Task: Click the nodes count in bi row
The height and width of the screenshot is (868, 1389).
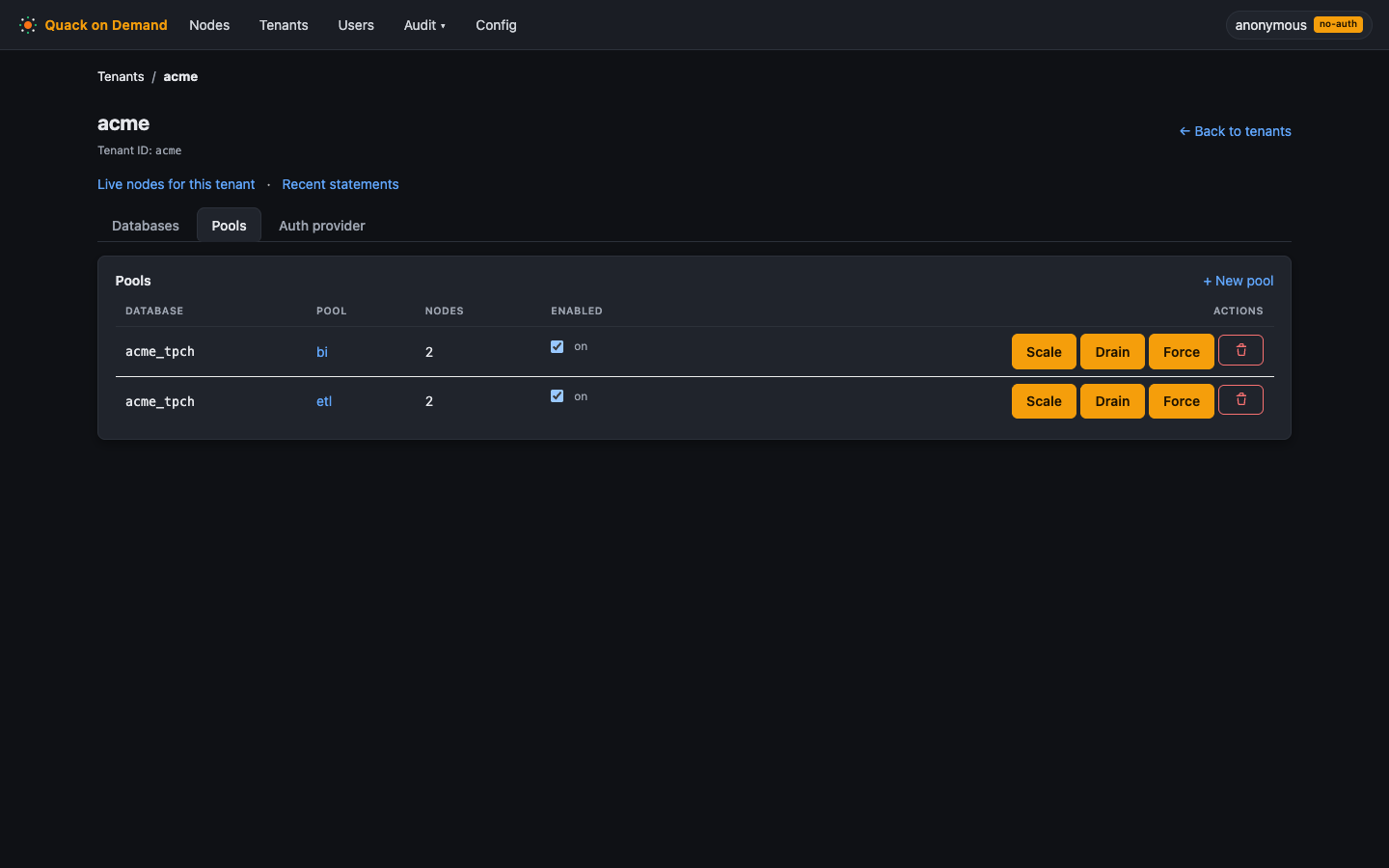Action: tap(429, 352)
